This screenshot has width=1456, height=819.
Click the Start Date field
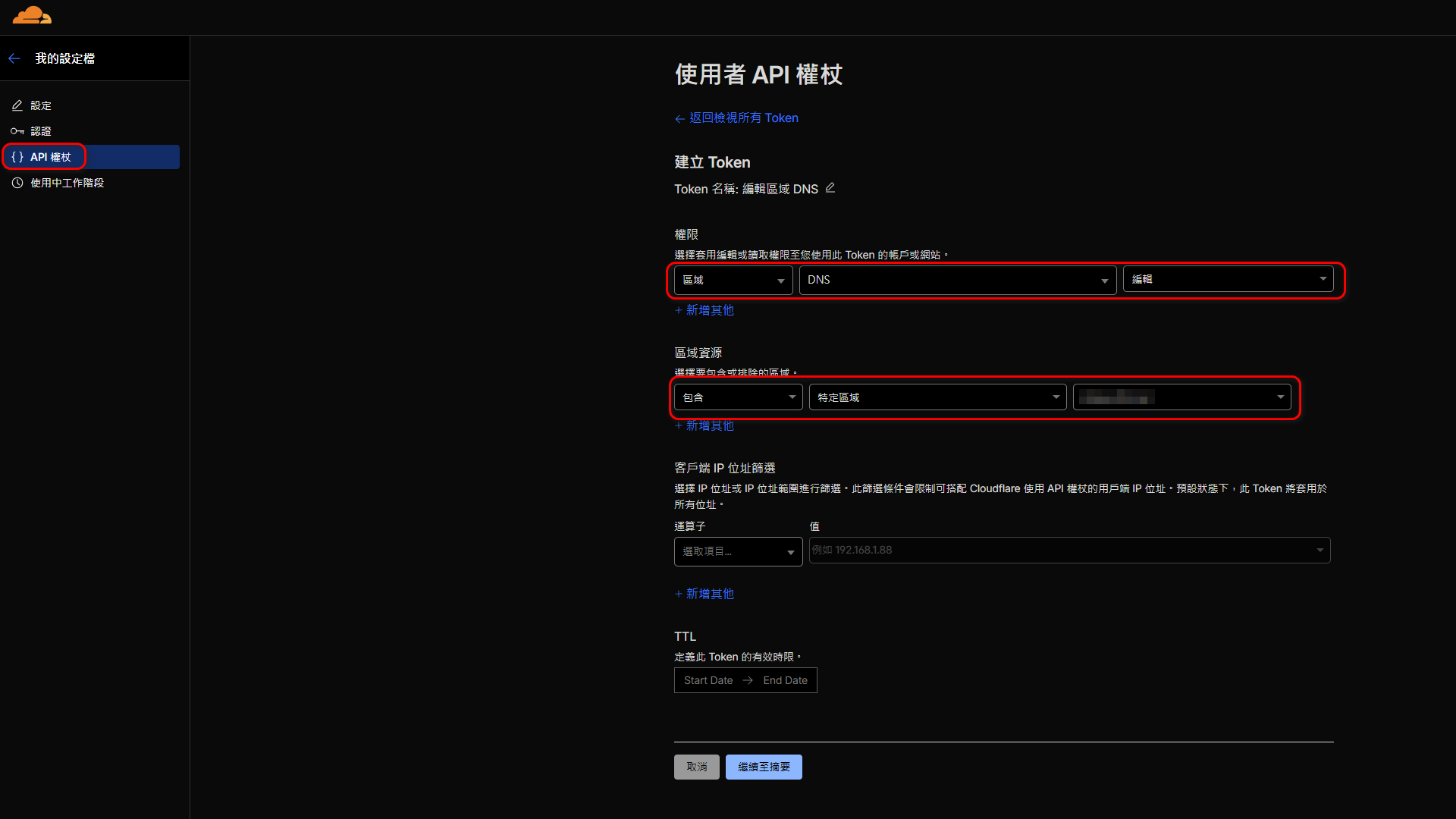tap(708, 680)
